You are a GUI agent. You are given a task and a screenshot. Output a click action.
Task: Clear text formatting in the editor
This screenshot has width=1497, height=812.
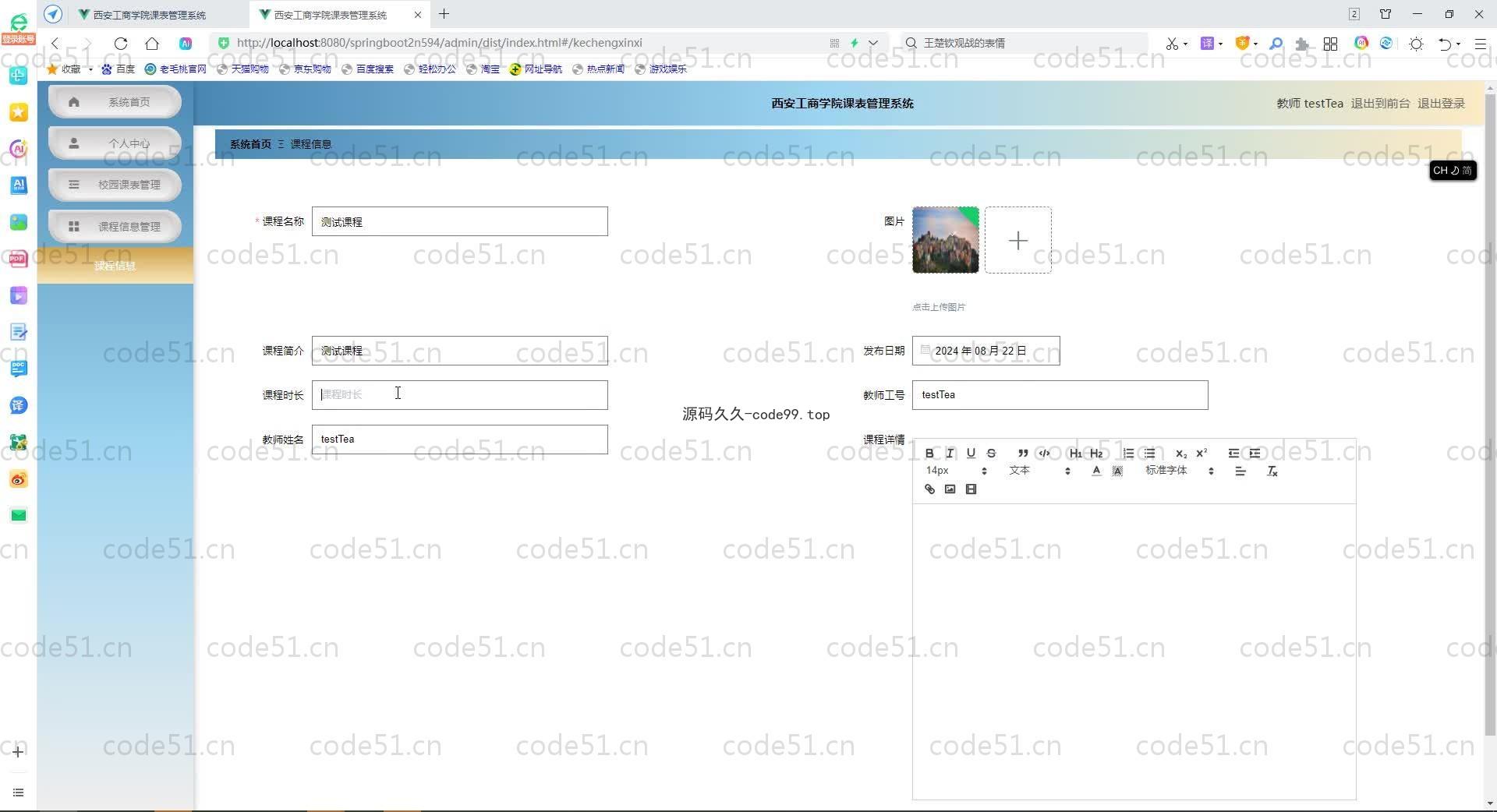[x=1272, y=471]
